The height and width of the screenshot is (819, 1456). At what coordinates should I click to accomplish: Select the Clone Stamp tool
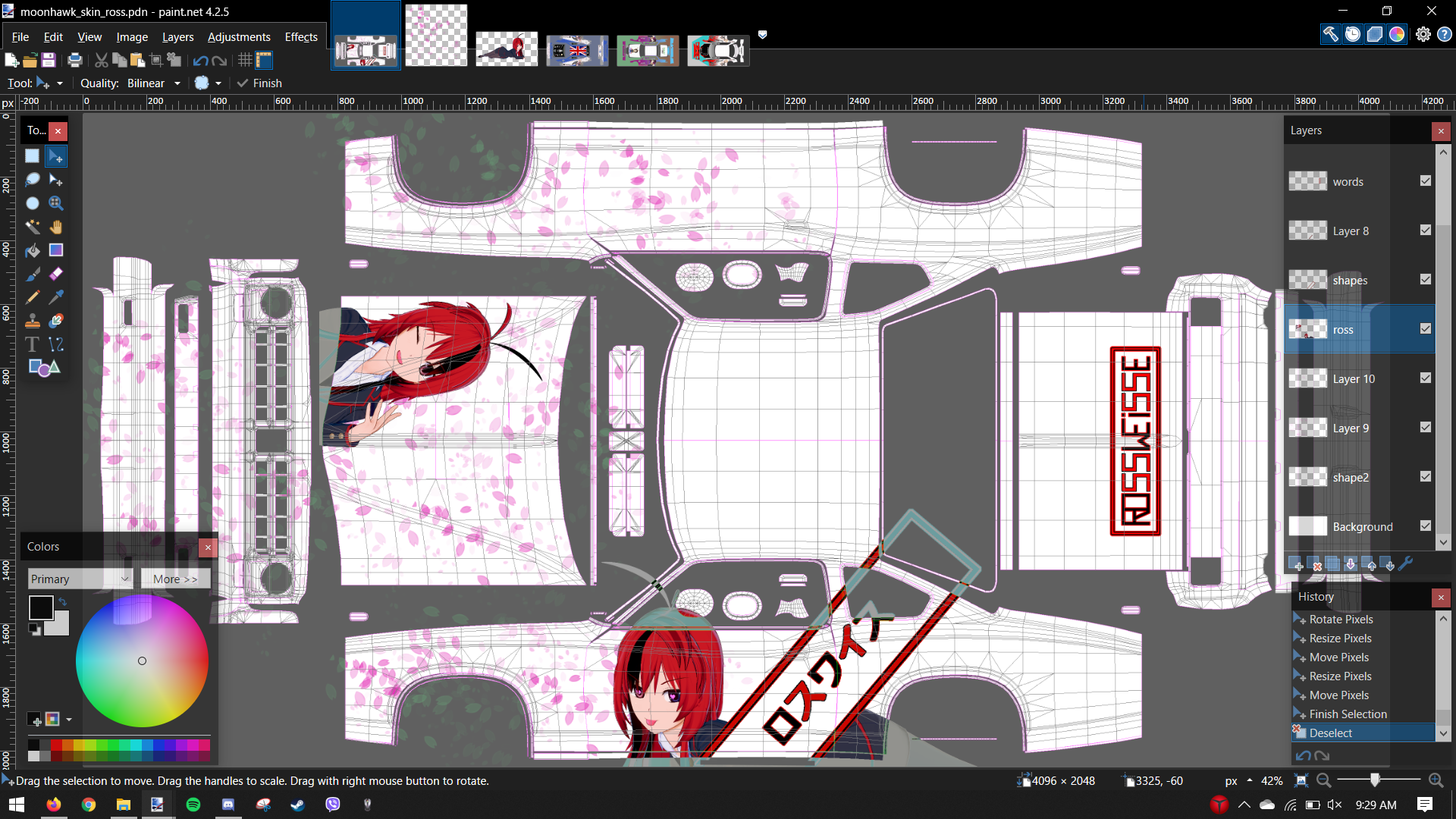[x=33, y=321]
